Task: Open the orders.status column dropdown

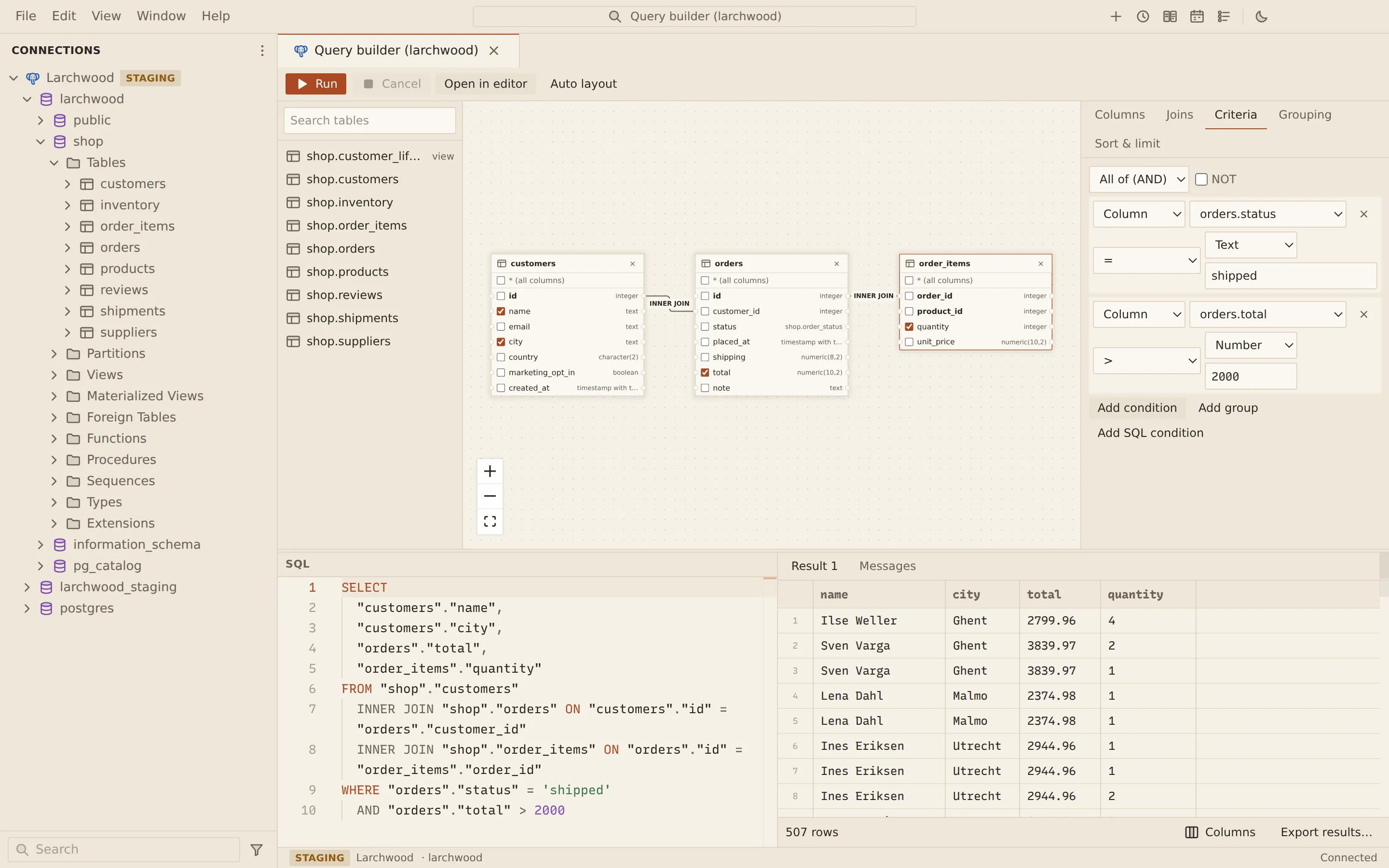Action: tap(1267, 214)
